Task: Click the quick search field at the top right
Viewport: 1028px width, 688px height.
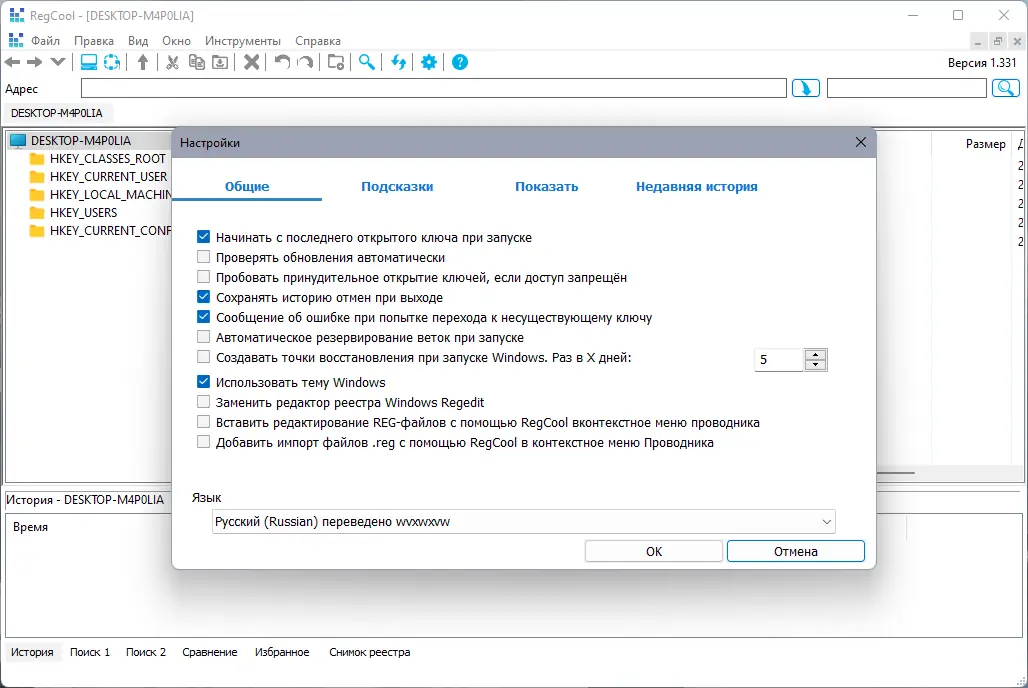Action: 907,88
